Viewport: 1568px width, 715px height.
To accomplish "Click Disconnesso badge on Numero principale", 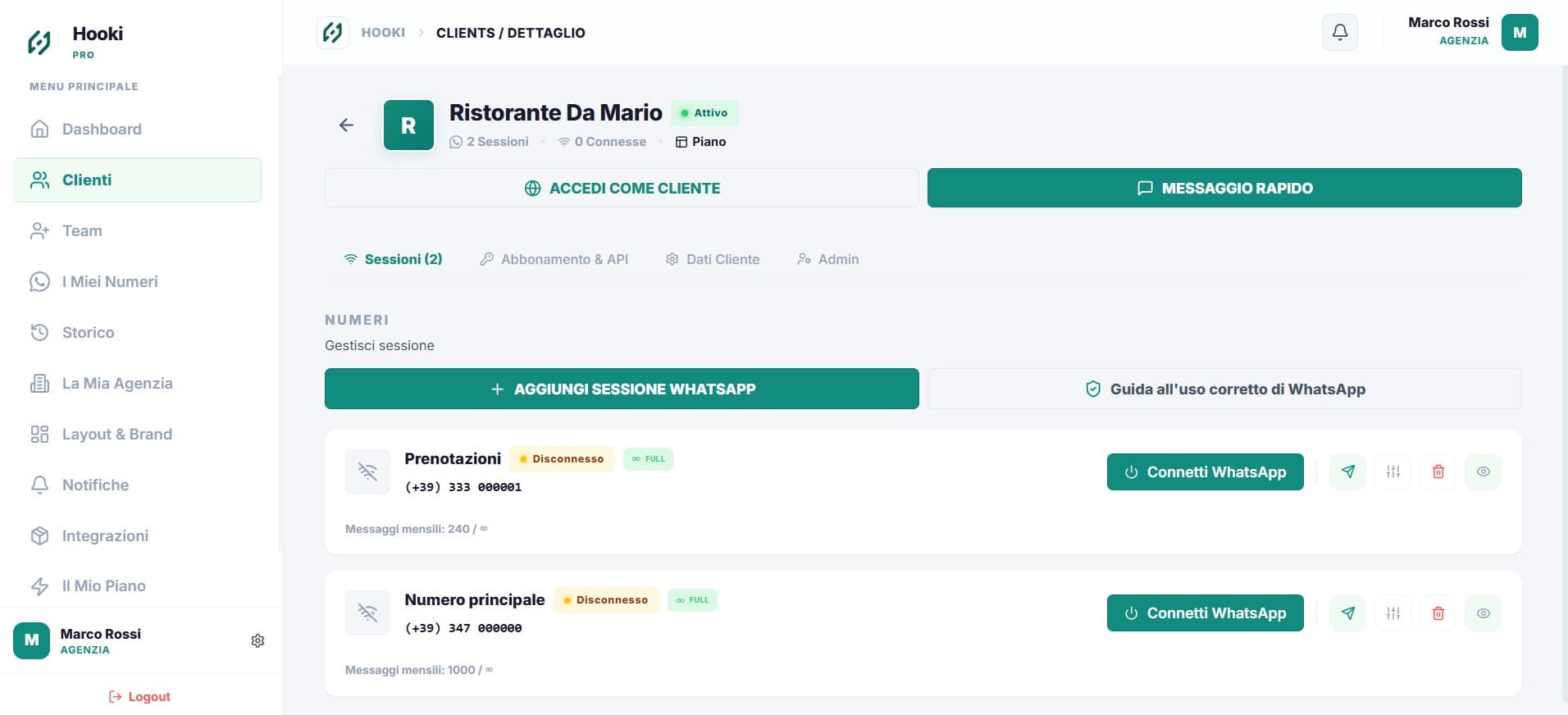I will [x=606, y=599].
